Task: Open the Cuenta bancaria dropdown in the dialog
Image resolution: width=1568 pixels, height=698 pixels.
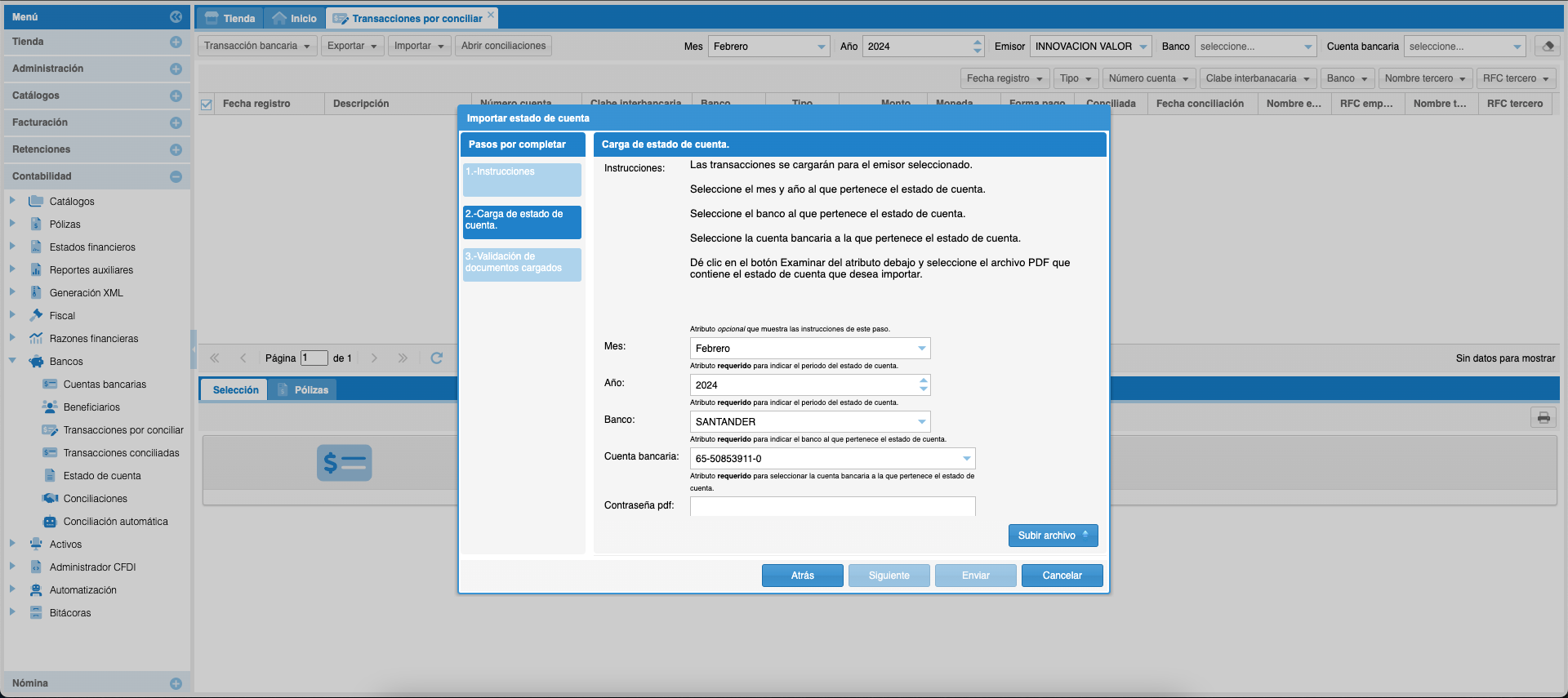Action: pos(966,459)
